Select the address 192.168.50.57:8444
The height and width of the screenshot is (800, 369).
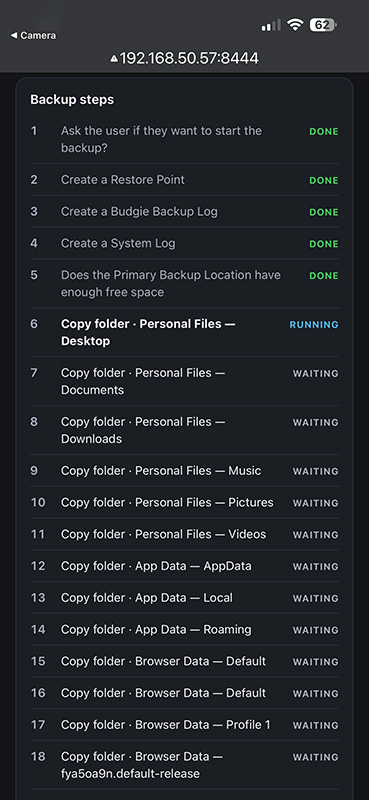point(189,58)
